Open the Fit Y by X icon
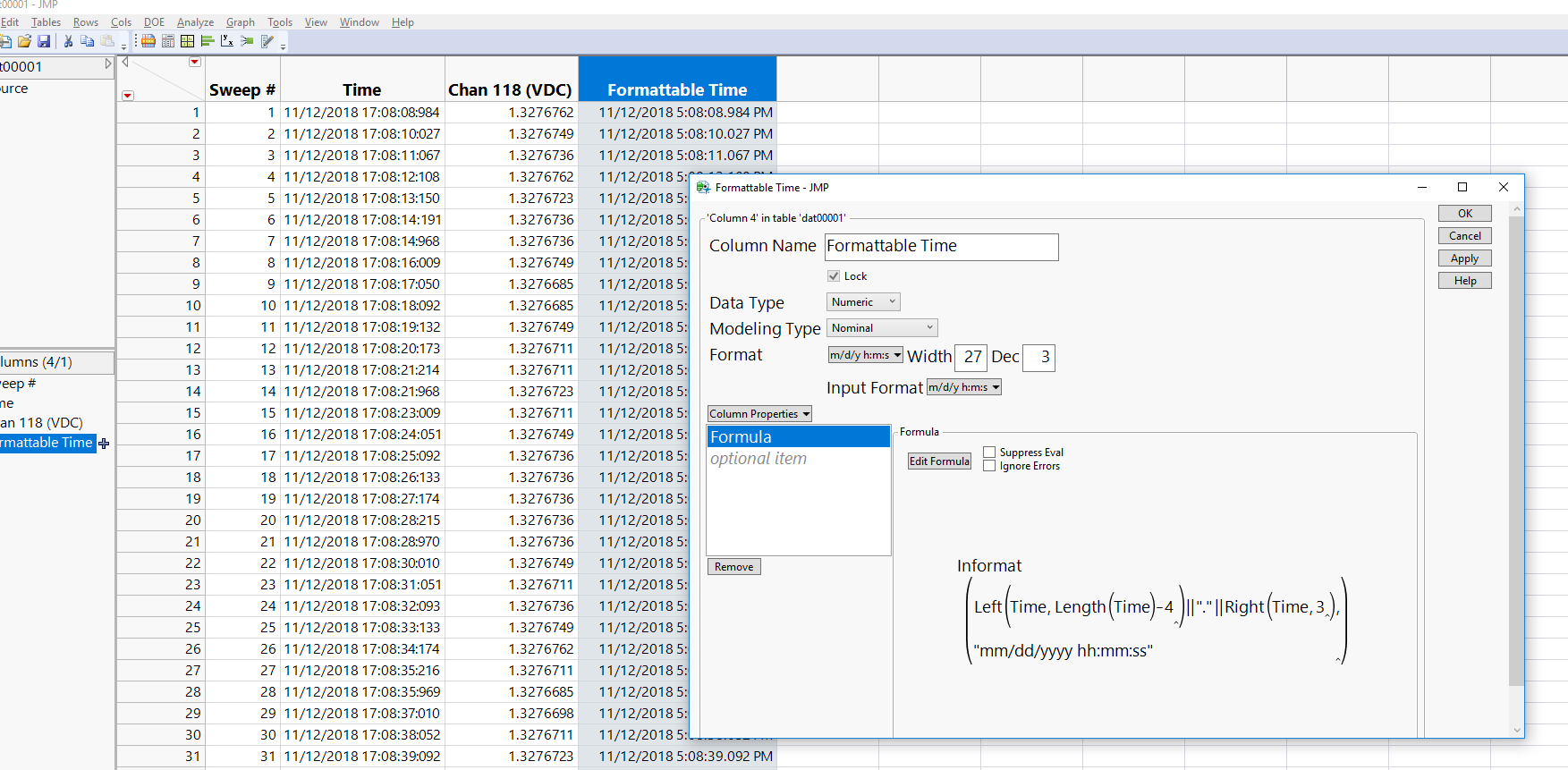Screen dimensions: 1568x770 coord(227,41)
